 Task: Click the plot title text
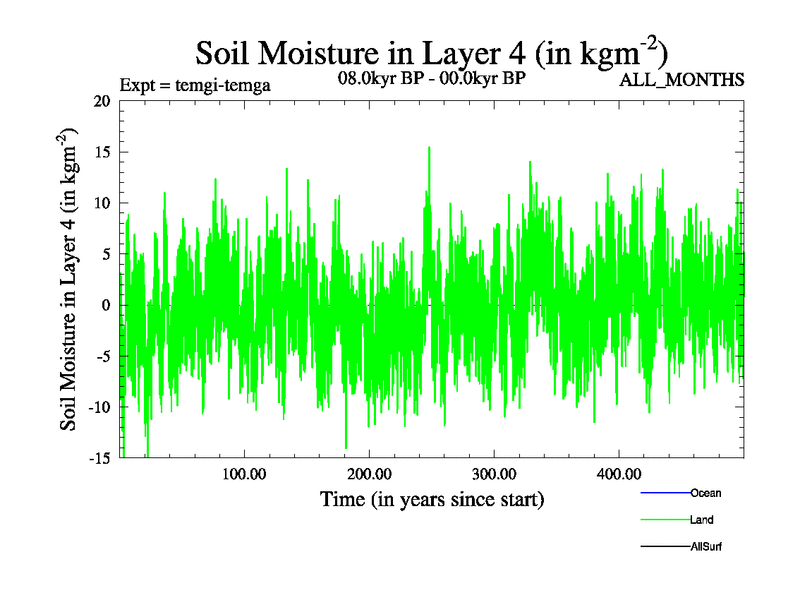click(x=430, y=52)
